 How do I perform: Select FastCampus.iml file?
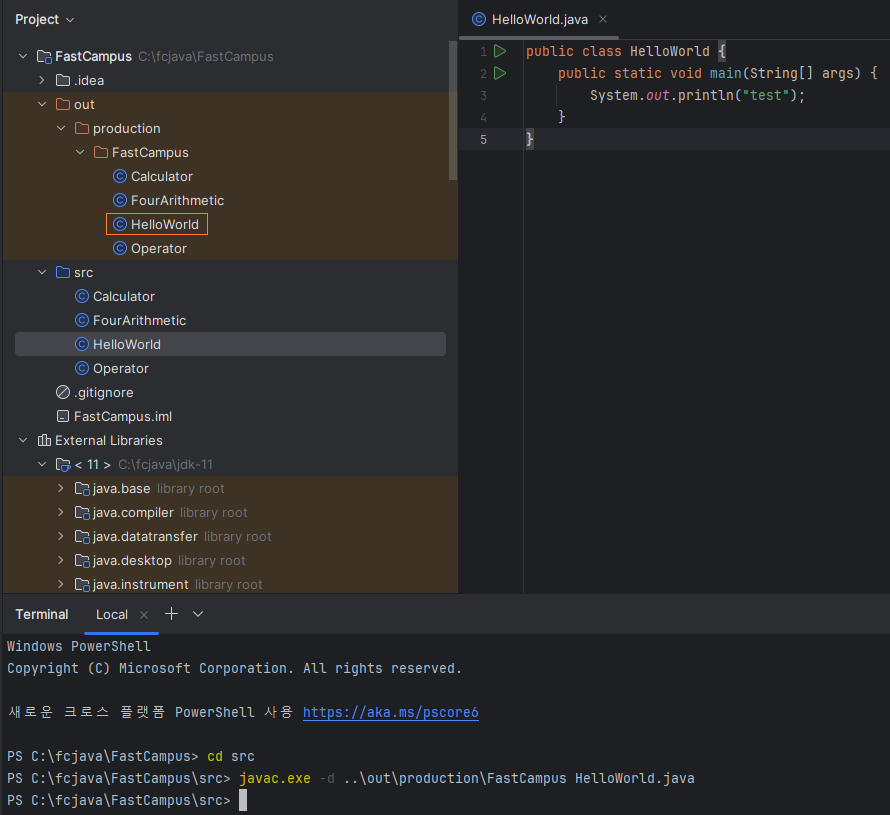point(123,416)
